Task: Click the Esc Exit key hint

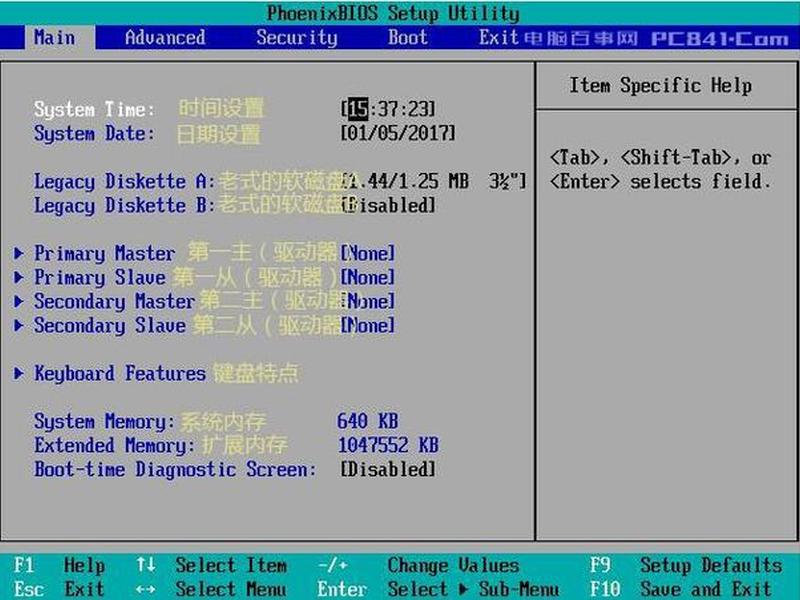Action: [60, 589]
